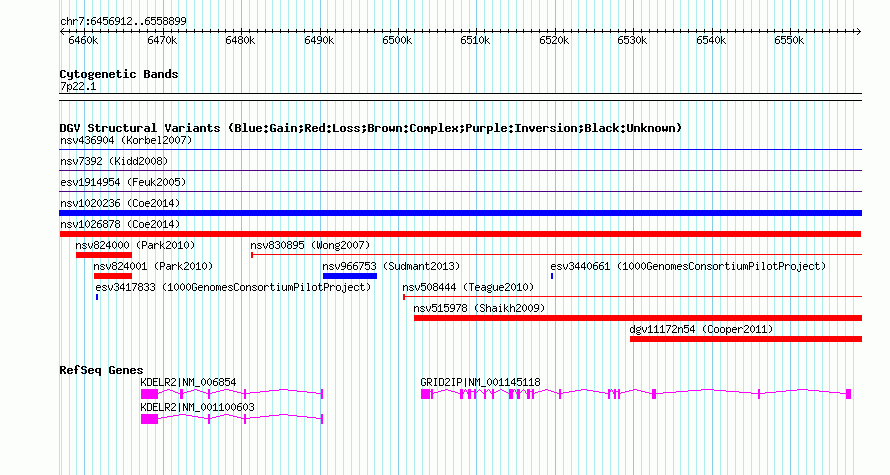Click the blue gain bar of nsv1020236

(x=460, y=213)
